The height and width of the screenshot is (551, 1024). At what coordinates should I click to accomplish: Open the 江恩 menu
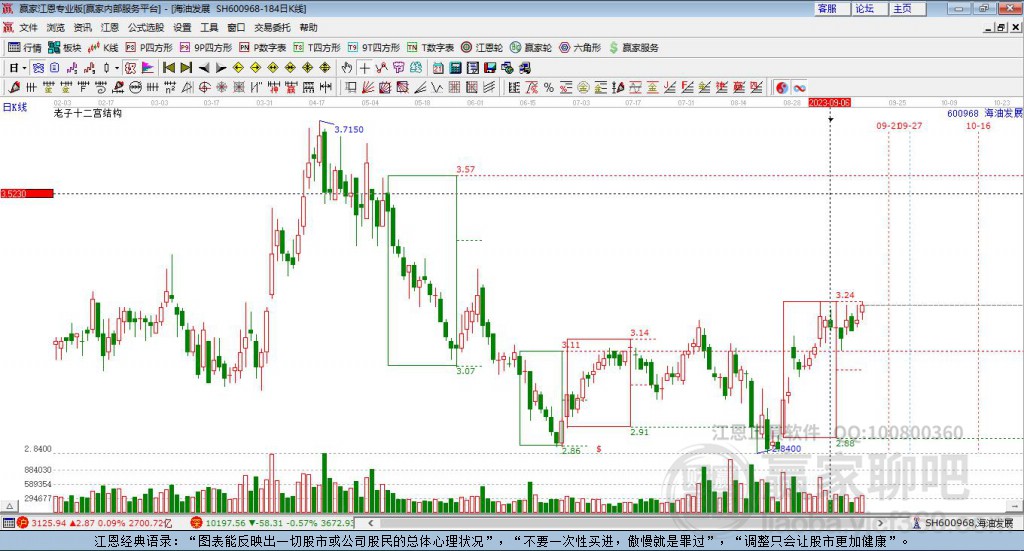110,27
